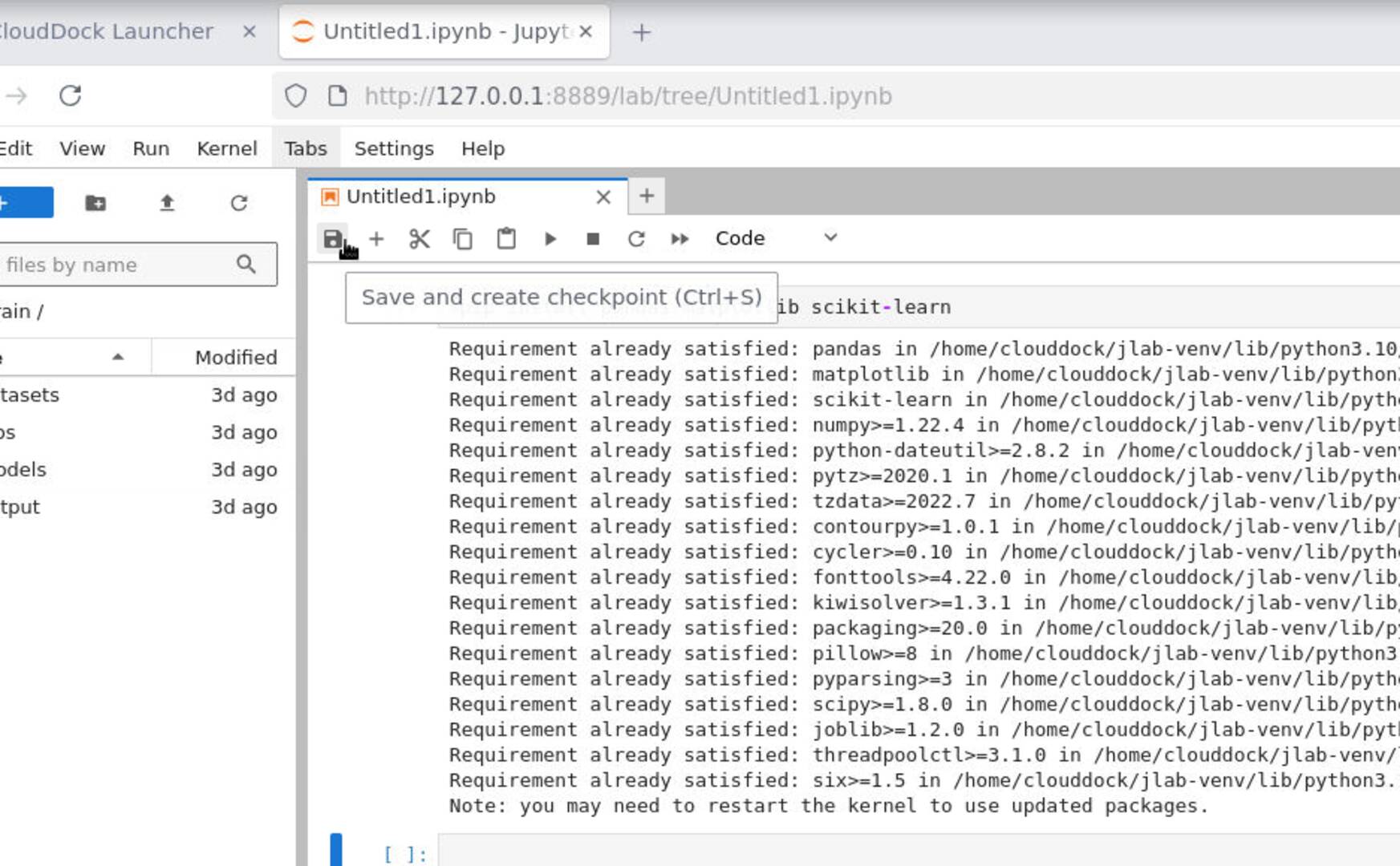Paste cell from clipboard
The image size is (1400, 866).
click(506, 239)
